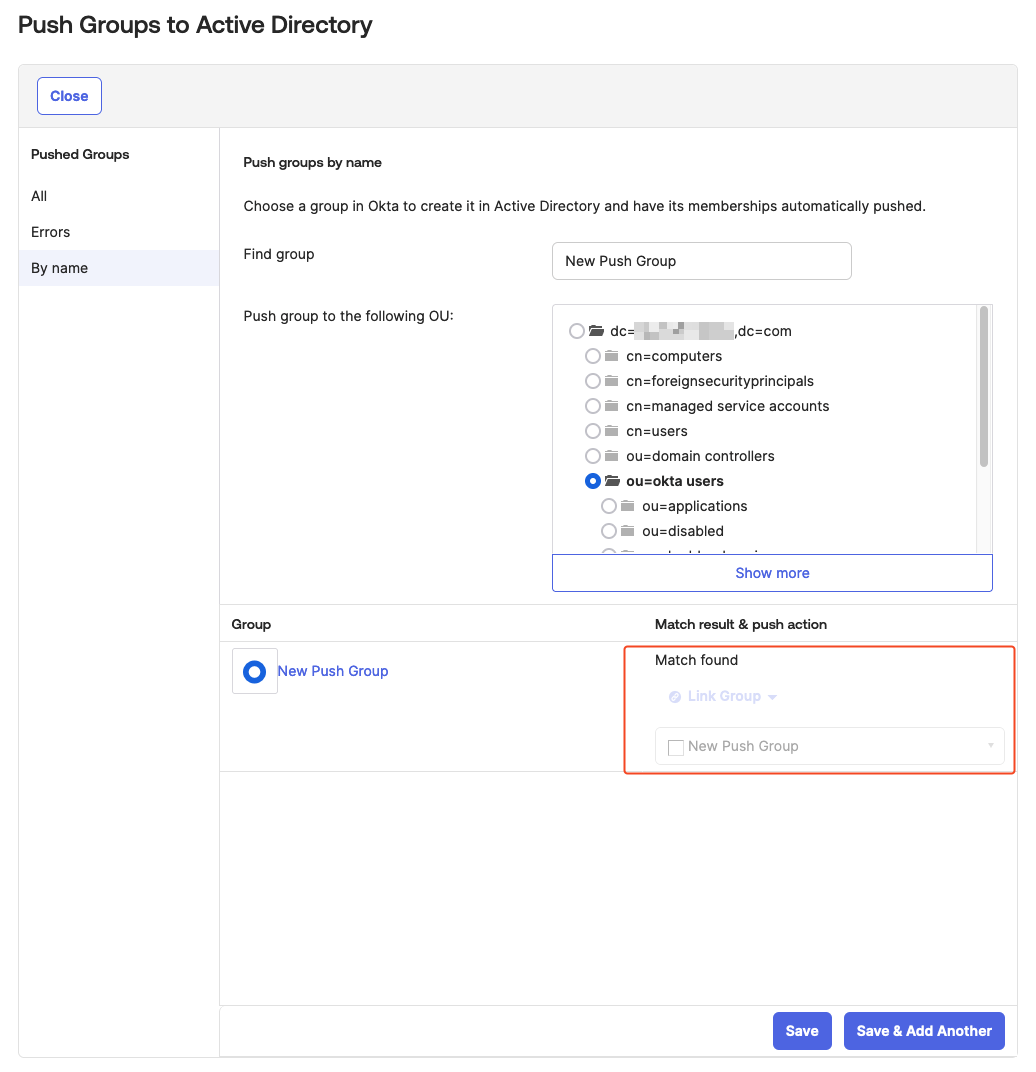The height and width of the screenshot is (1072, 1036).
Task: Select the ou=okta users radio button
Action: (593, 481)
